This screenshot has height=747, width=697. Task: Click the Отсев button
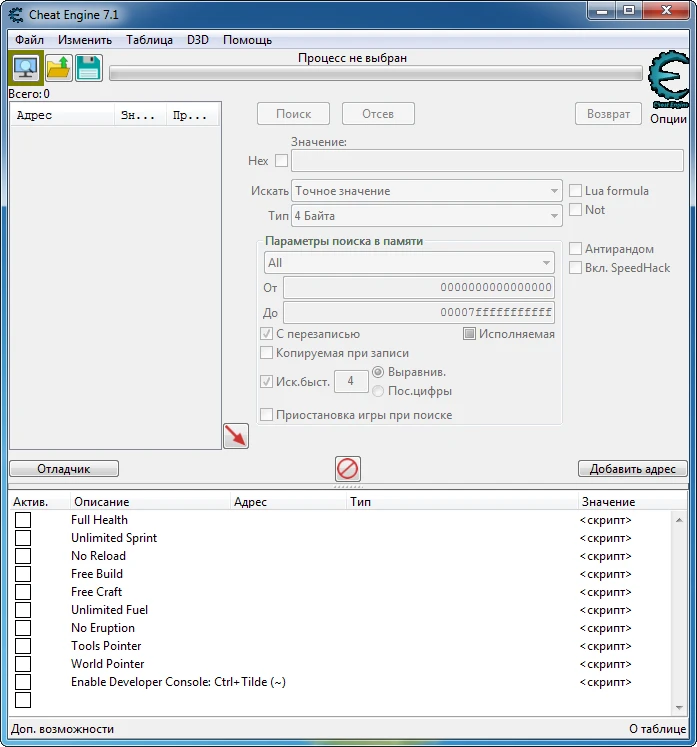[x=378, y=114]
